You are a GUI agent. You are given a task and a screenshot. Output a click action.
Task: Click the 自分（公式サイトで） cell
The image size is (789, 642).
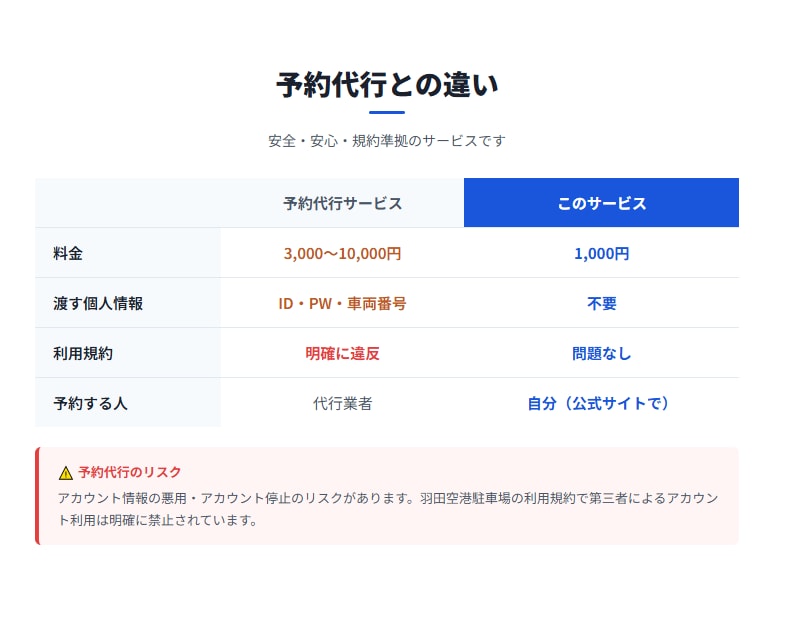point(601,403)
